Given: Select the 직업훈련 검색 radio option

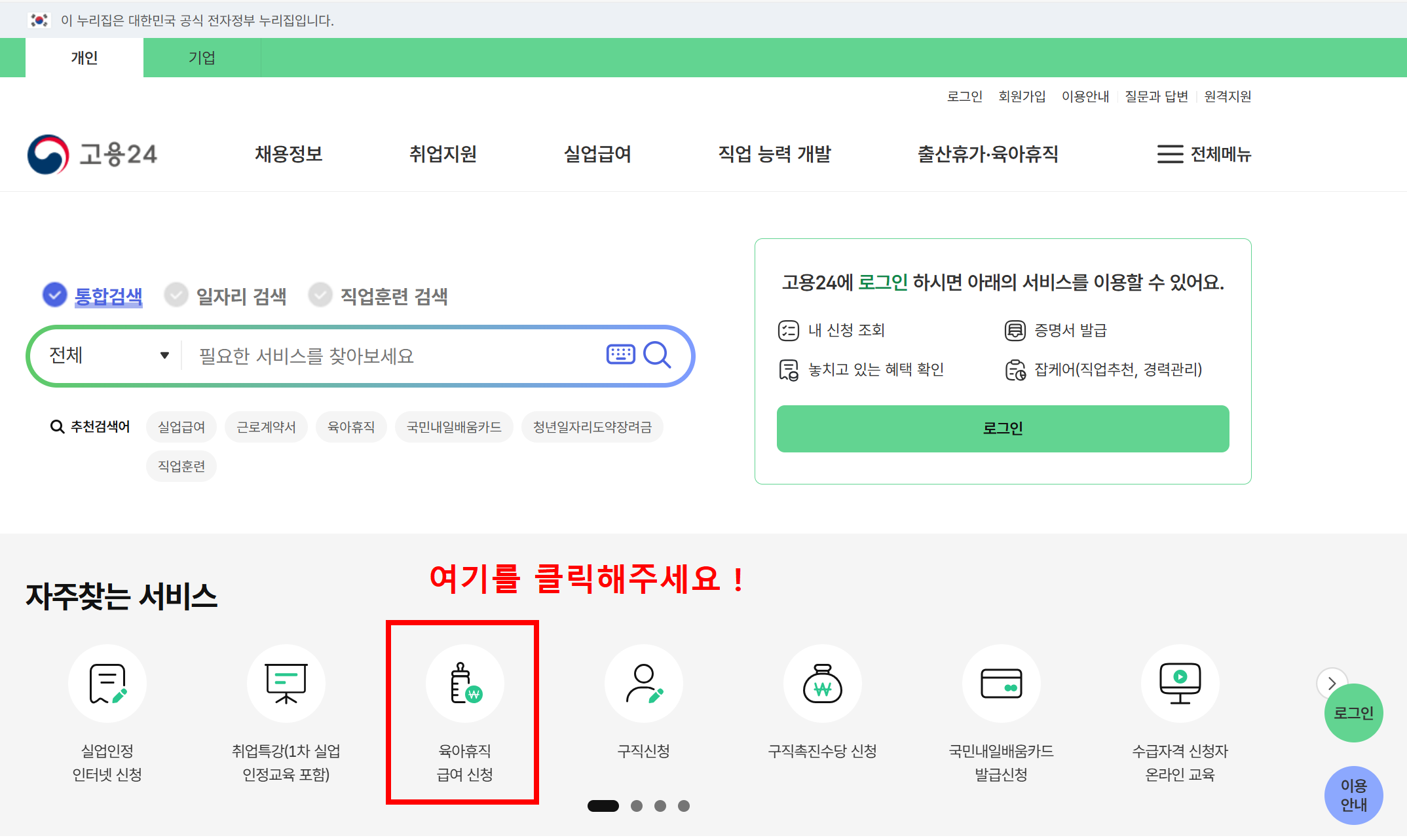Looking at the screenshot, I should pyautogui.click(x=320, y=295).
